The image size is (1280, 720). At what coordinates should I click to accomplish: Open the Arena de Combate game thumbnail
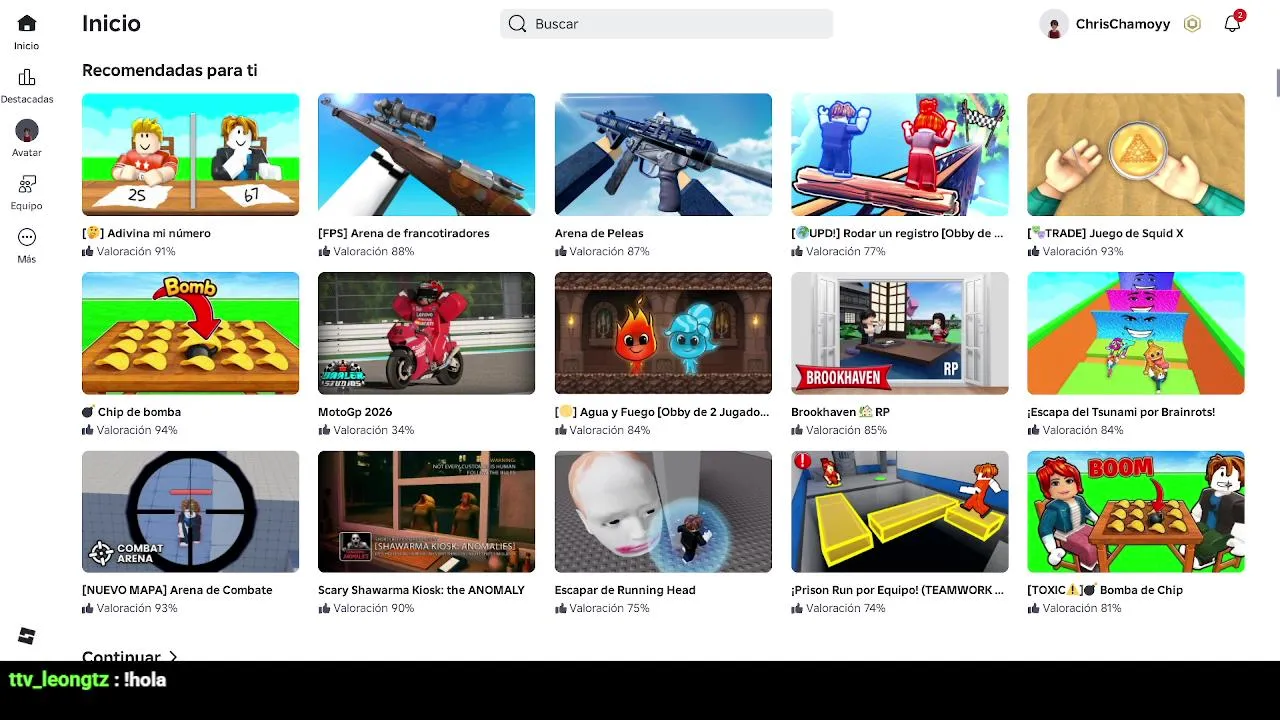pyautogui.click(x=190, y=512)
